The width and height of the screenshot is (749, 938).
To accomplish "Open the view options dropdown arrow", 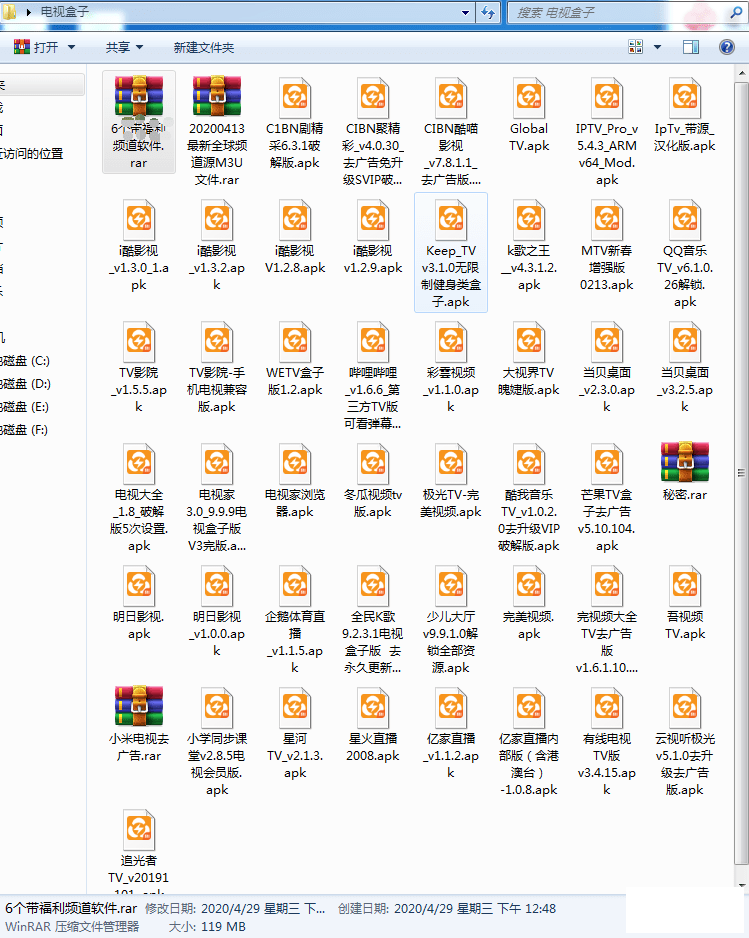I will pos(657,47).
